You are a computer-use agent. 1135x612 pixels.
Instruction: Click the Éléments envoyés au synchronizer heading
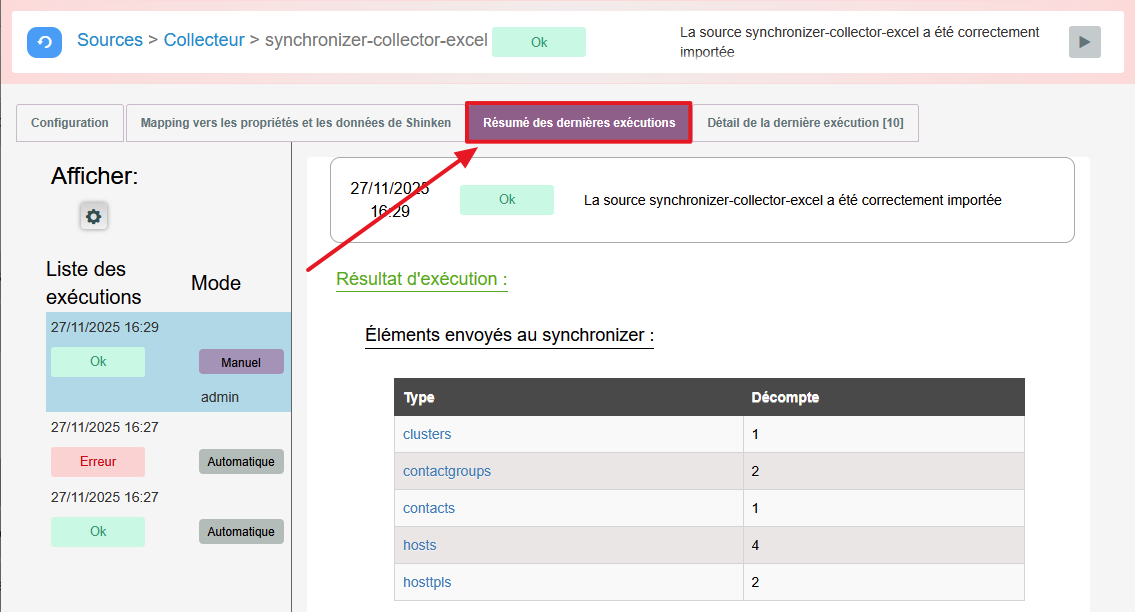[509, 335]
